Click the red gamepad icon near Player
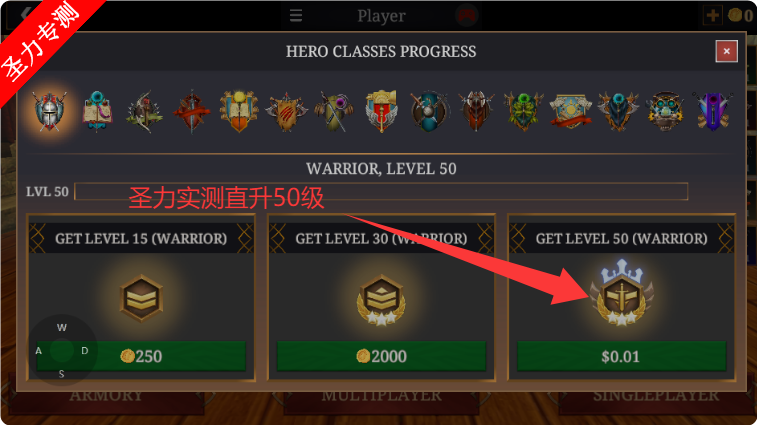Image resolution: width=757 pixels, height=425 pixels. point(466,15)
